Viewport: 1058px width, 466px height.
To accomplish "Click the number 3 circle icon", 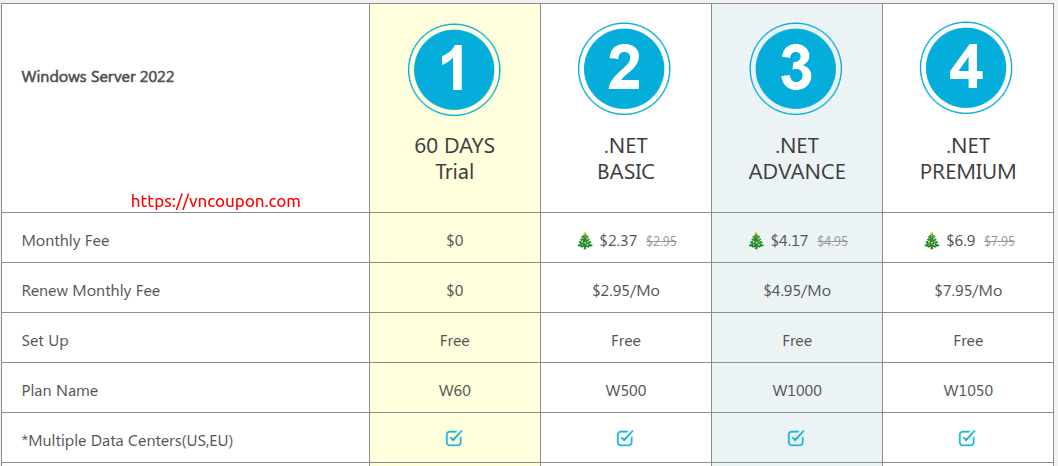I will coord(796,69).
